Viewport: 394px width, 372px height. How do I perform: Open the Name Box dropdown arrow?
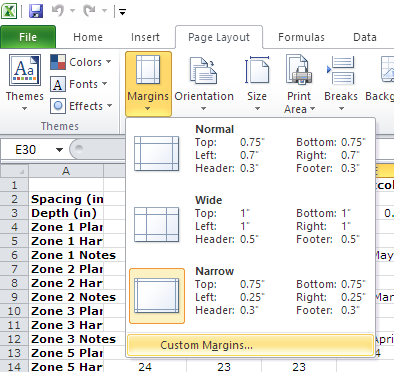(60, 150)
